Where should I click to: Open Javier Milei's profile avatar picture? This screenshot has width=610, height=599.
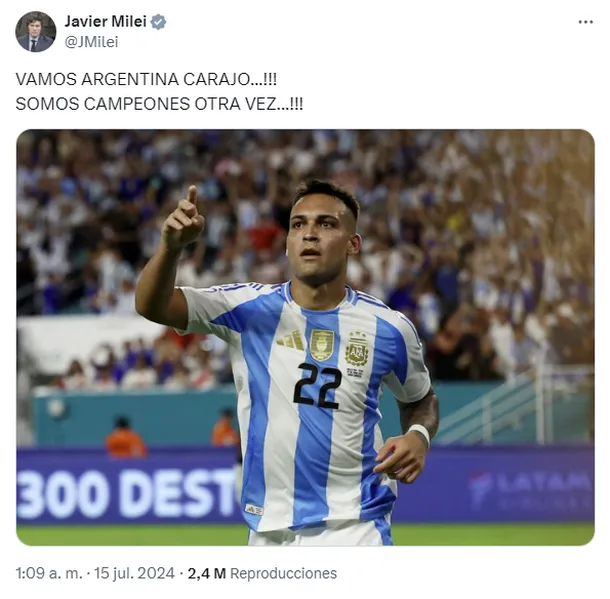[x=35, y=32]
